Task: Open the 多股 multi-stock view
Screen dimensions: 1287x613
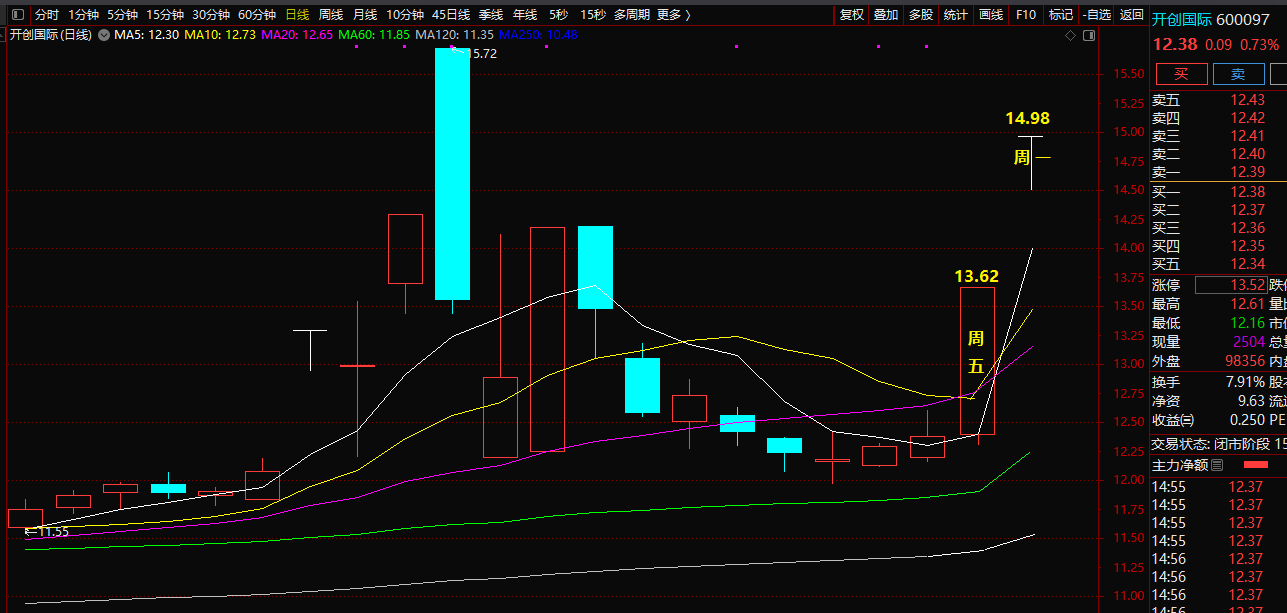Action: (921, 15)
